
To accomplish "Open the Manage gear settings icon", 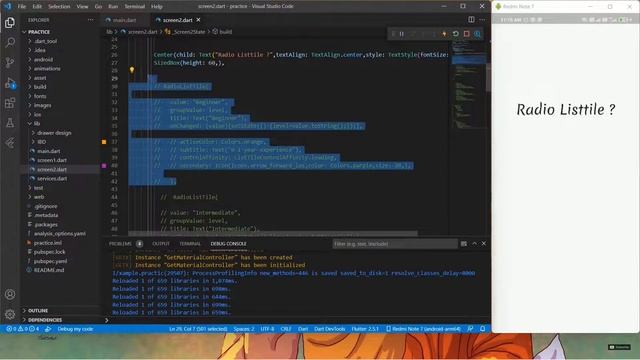I will [10, 314].
